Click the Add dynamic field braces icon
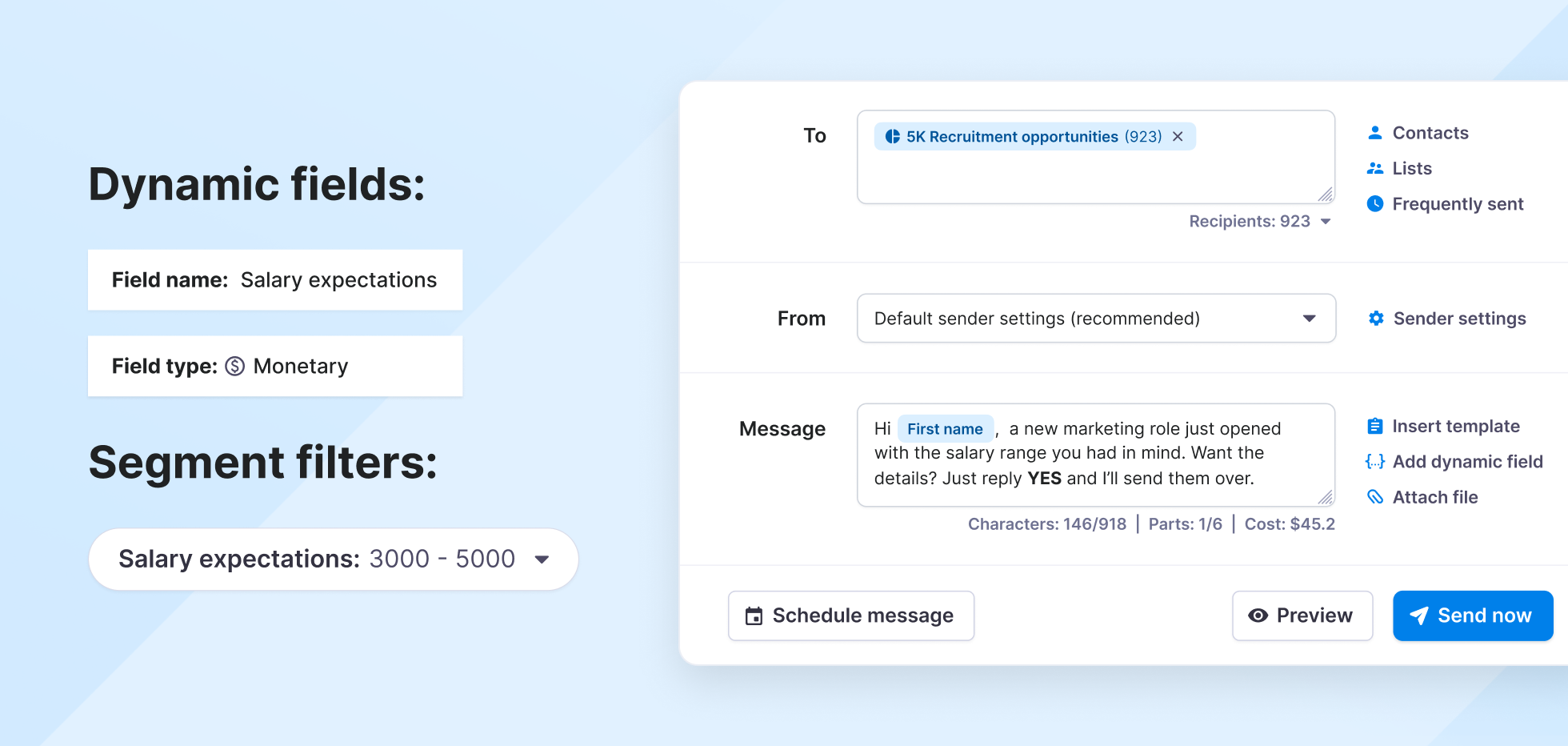 coord(1375,462)
